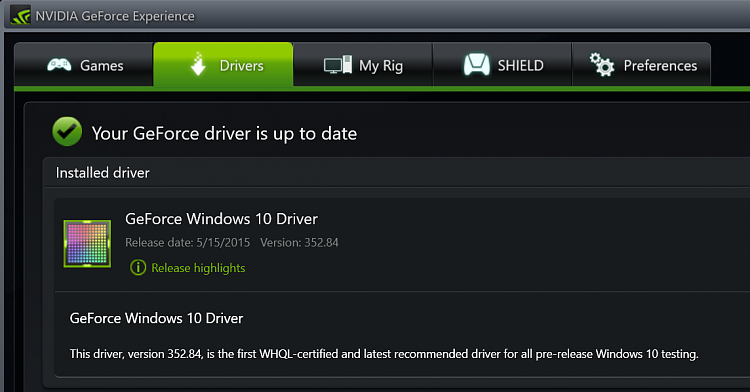Viewport: 750px width, 392px height.
Task: Click the gears icon on Preferences tab
Action: click(602, 65)
